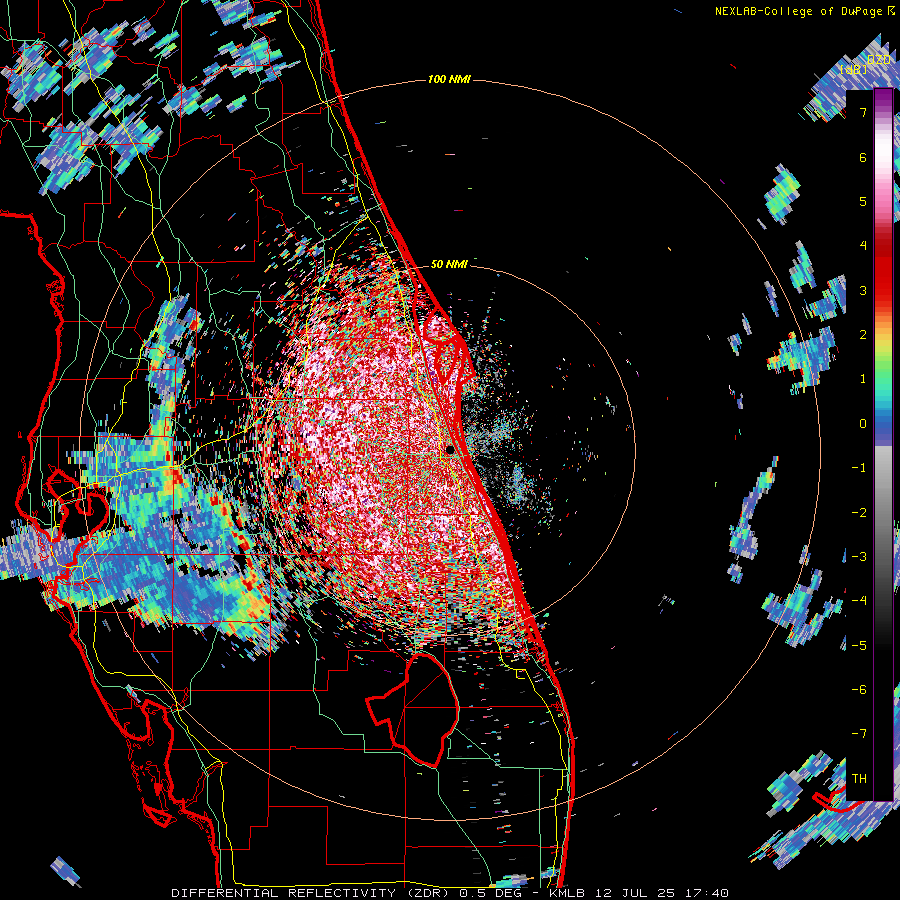The image size is (900, 900).
Task: Click the 6 value on the color scale
Action: (x=863, y=157)
